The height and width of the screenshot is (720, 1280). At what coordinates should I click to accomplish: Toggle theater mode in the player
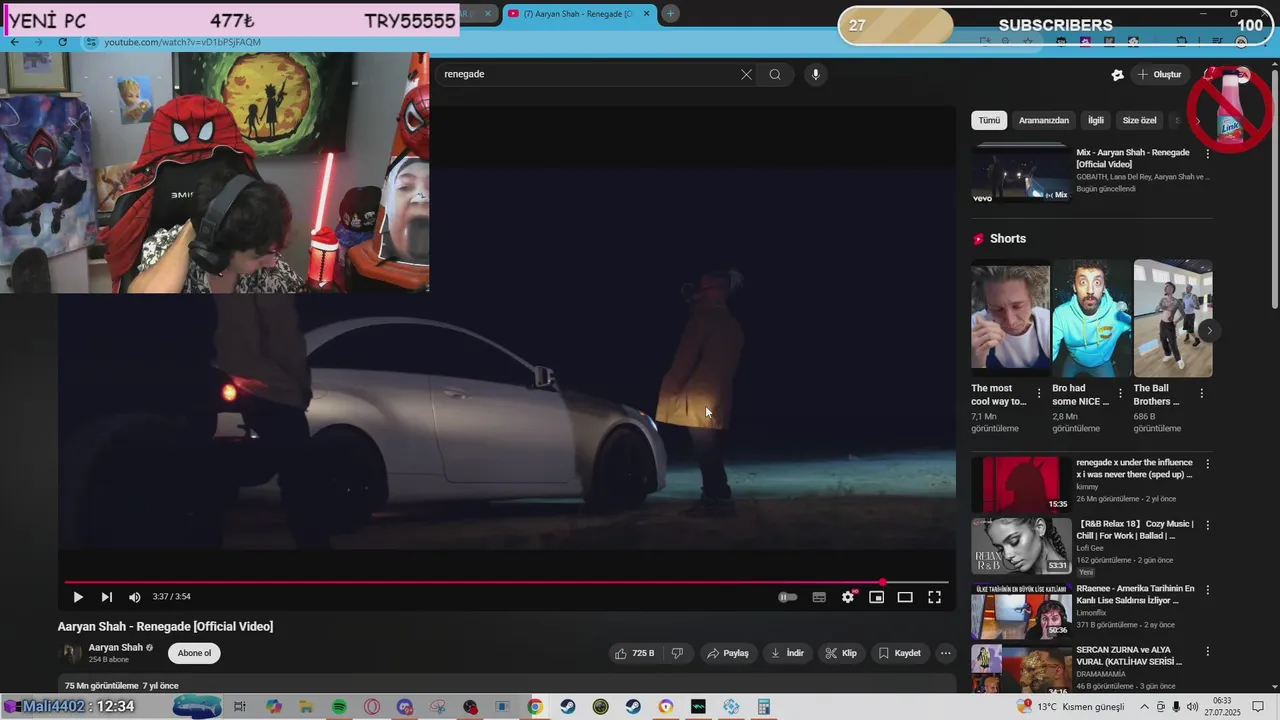click(905, 597)
